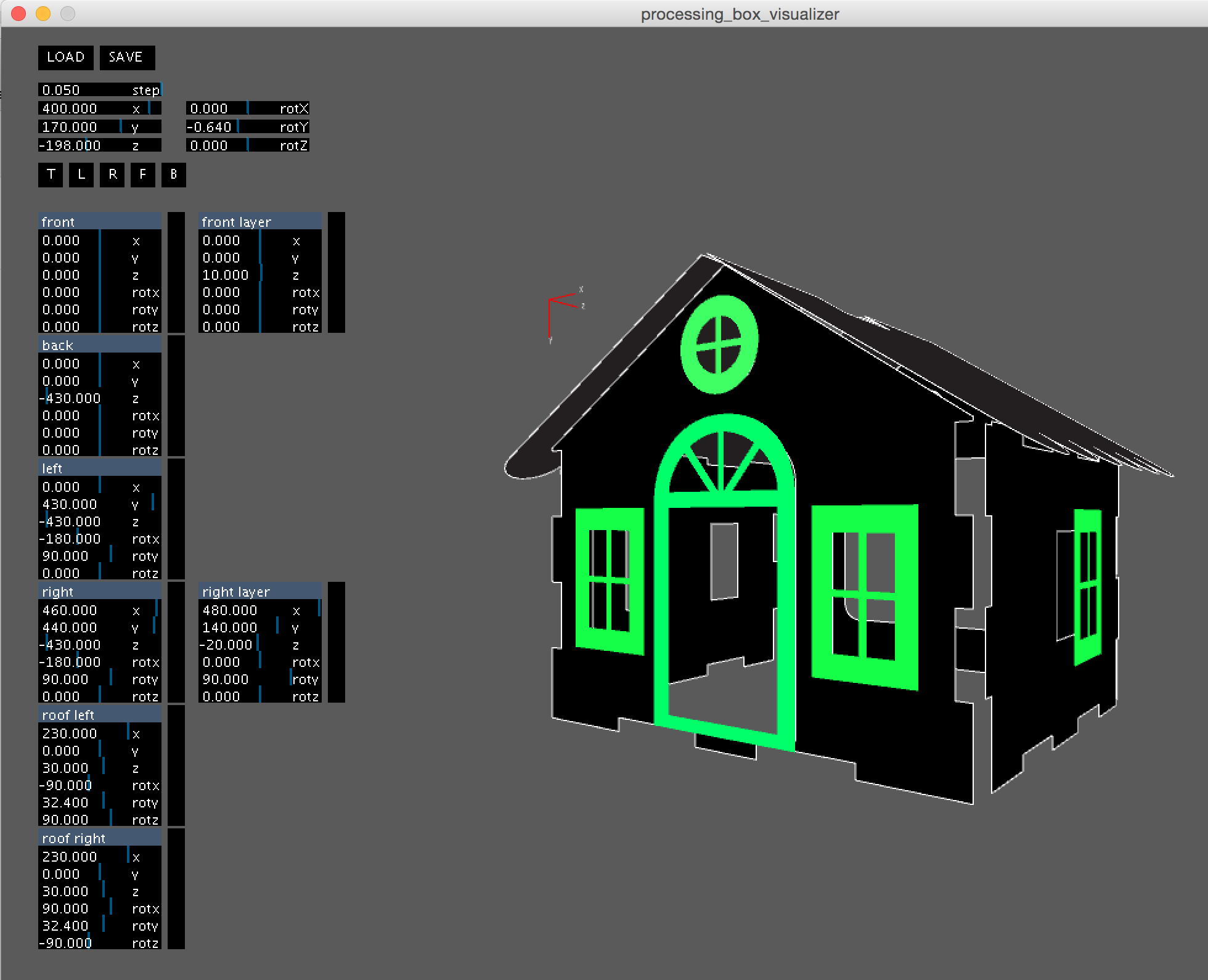Image resolution: width=1208 pixels, height=980 pixels.
Task: Collapse the roof right panel header
Action: (x=100, y=838)
